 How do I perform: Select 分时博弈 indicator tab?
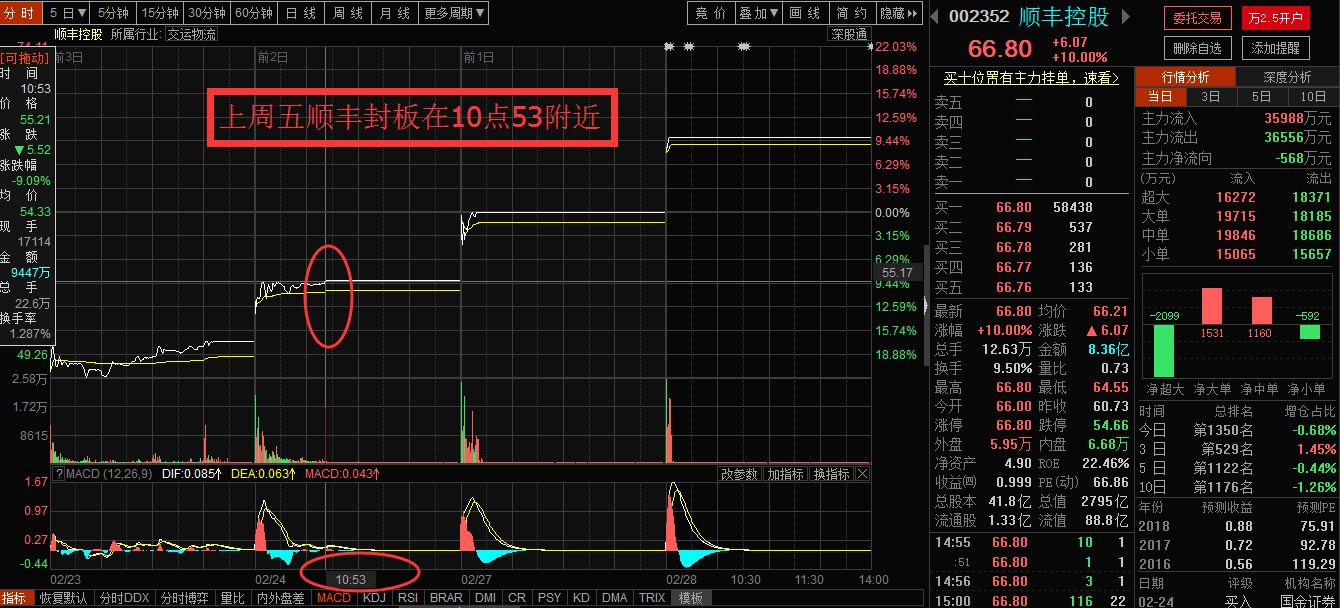(186, 598)
